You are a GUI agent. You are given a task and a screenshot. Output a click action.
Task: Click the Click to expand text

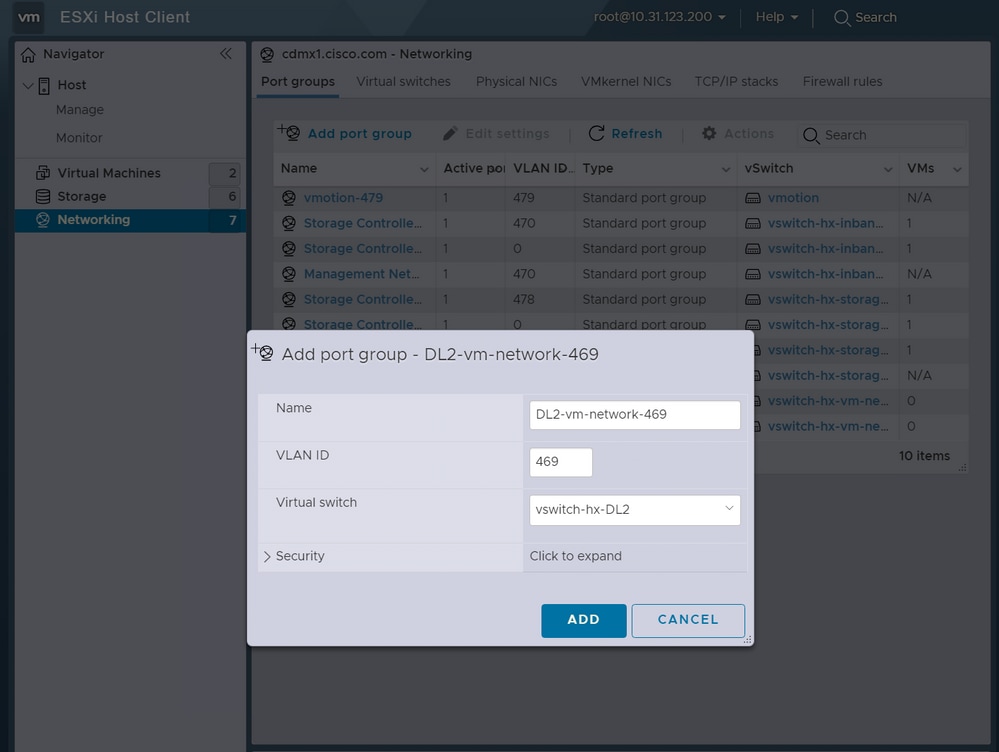coord(575,556)
